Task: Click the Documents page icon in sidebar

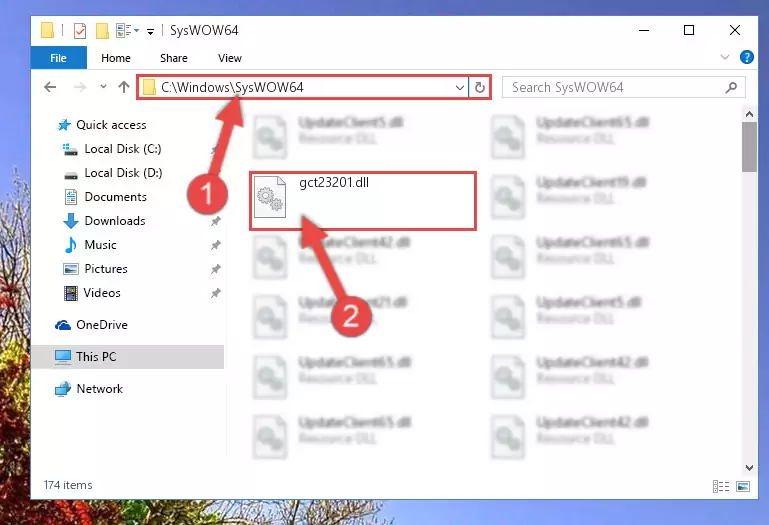Action: point(71,197)
